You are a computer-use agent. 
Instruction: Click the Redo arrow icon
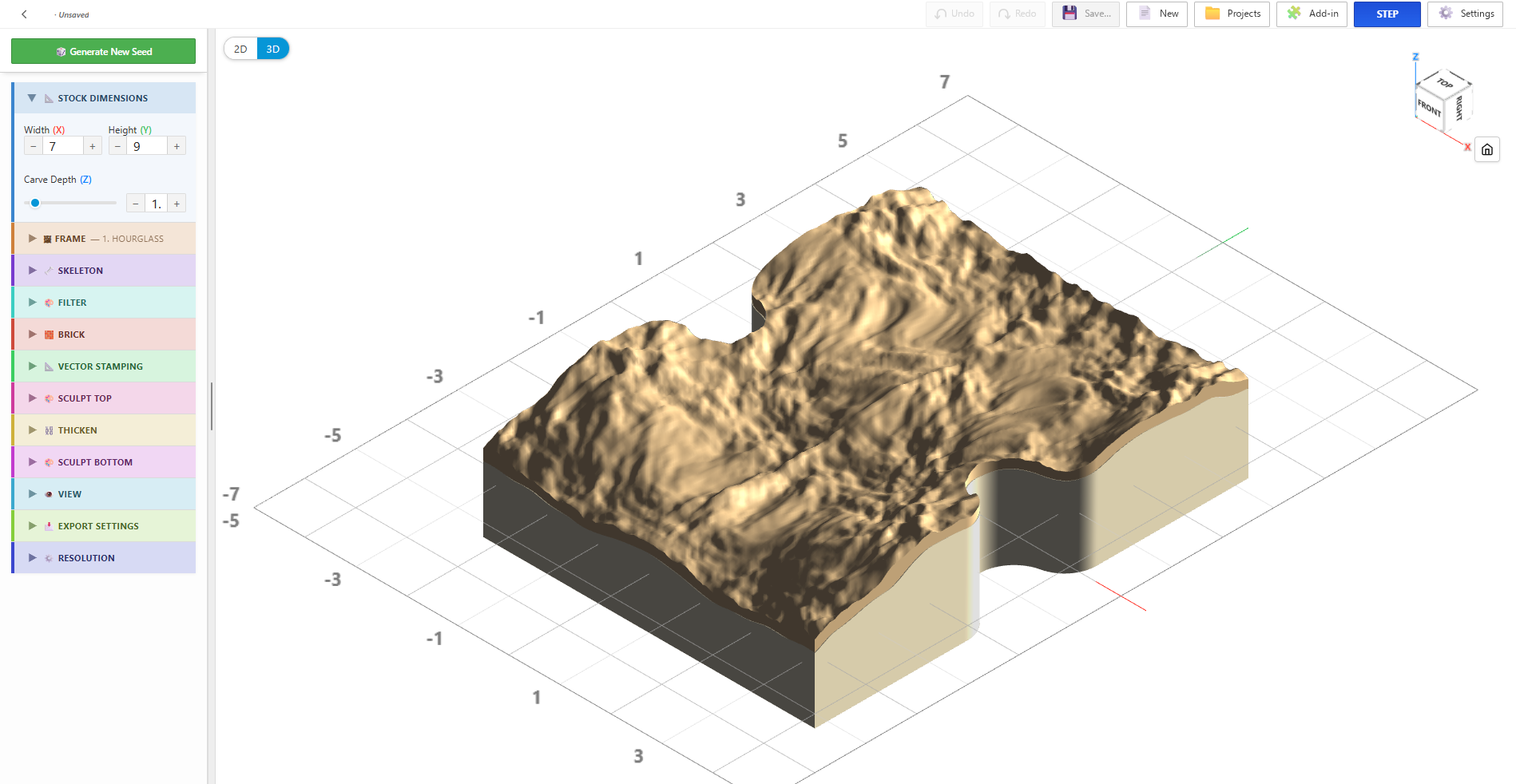(1005, 14)
